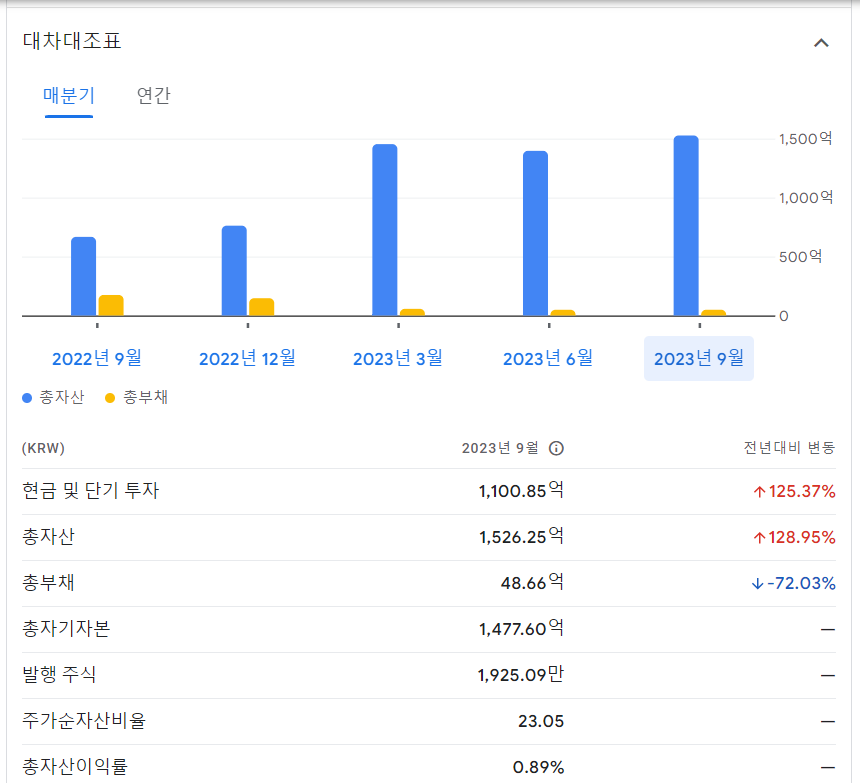
Task: Click the 대차대조표 section title
Action: coord(72,41)
